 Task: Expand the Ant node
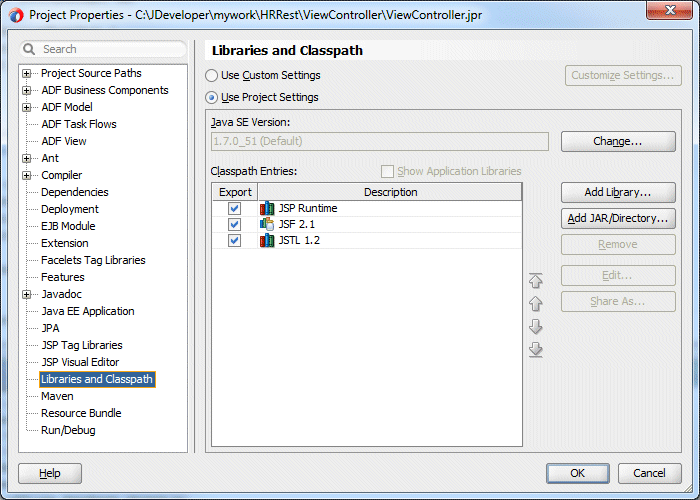click(x=27, y=158)
